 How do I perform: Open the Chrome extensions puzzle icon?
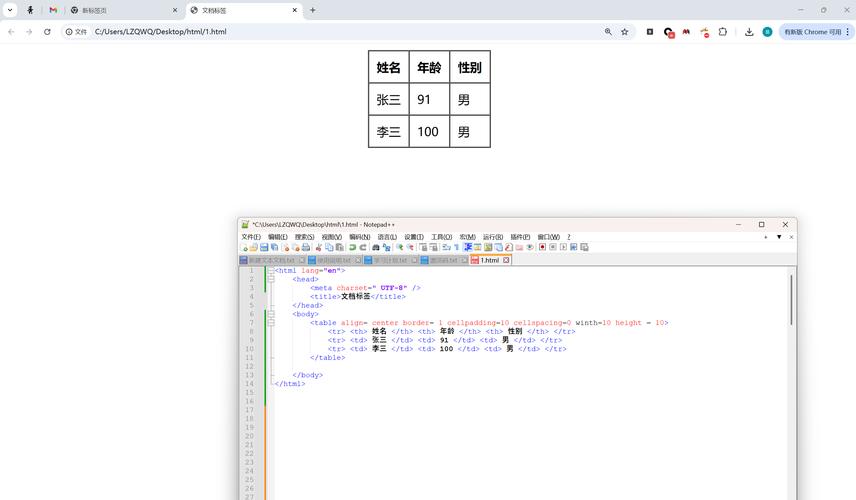[x=723, y=32]
